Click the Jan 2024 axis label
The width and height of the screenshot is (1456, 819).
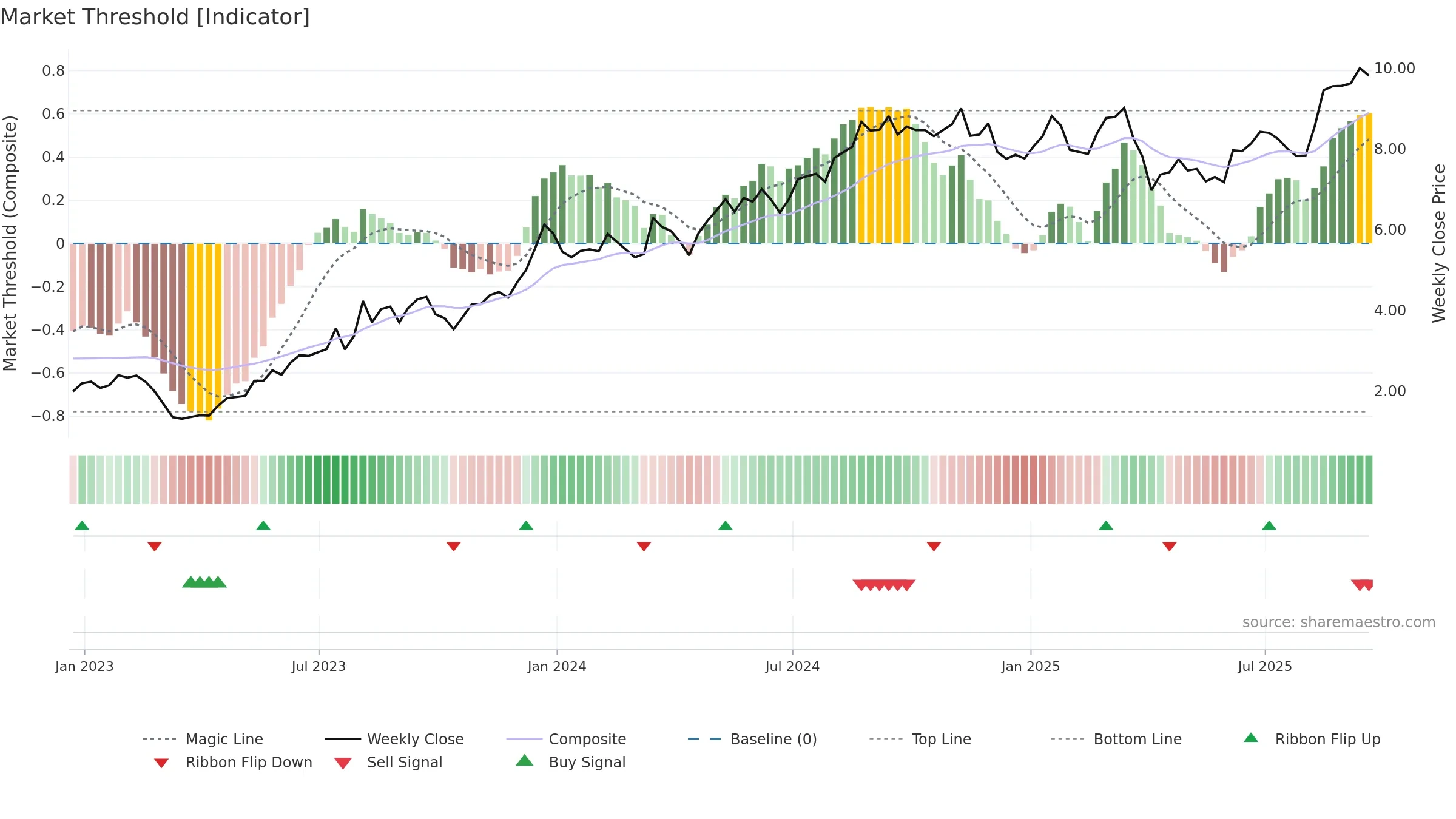(x=557, y=667)
